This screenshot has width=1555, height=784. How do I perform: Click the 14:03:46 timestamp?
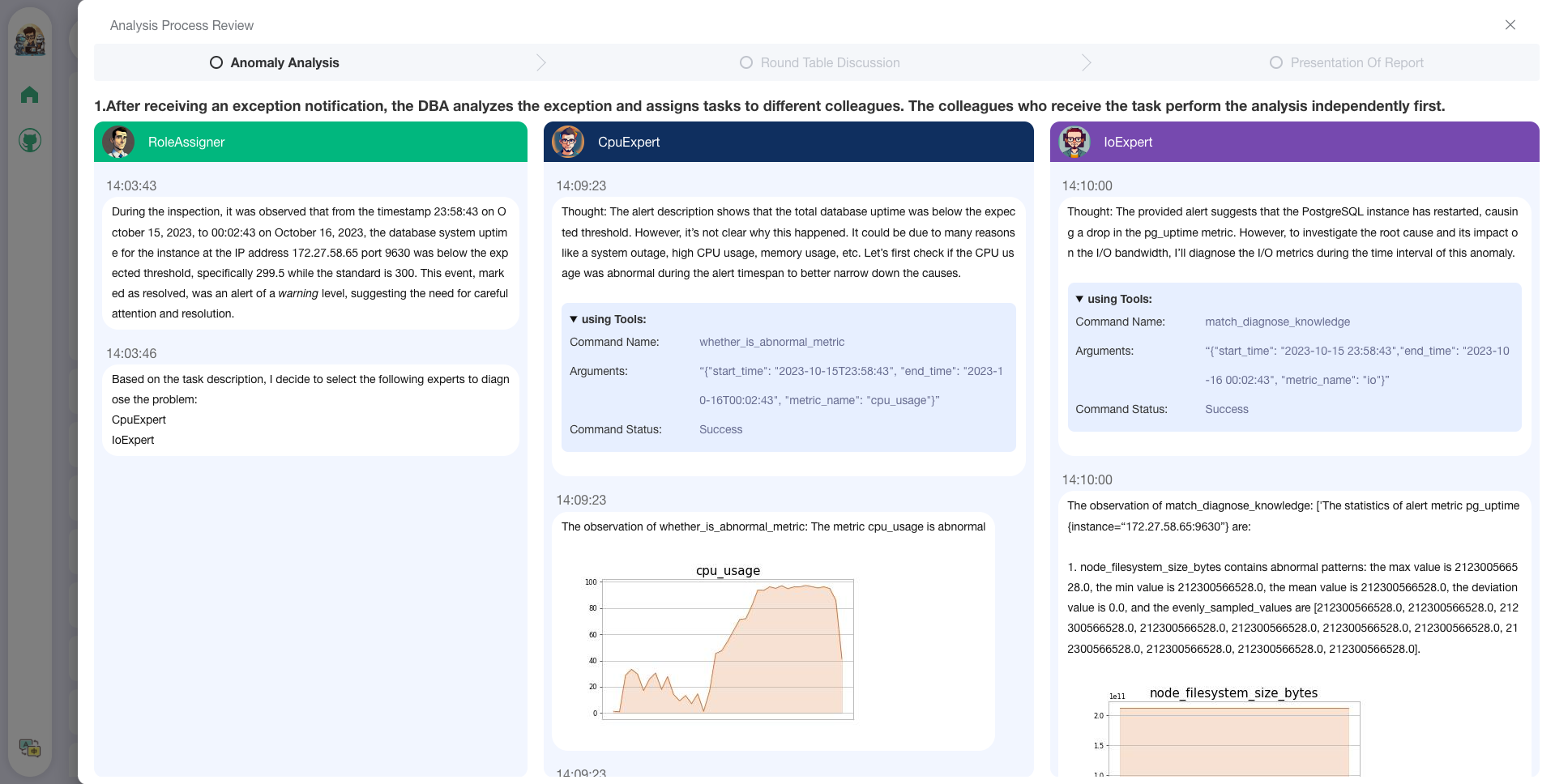click(131, 353)
